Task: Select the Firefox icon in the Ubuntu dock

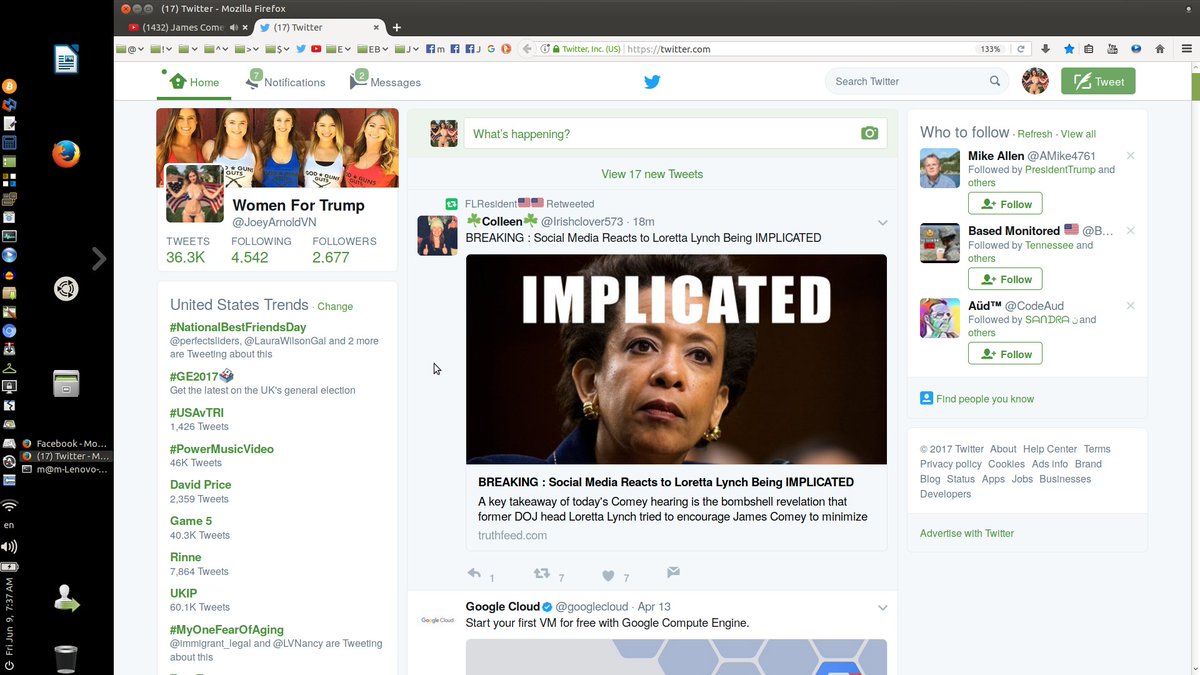Action: point(65,155)
